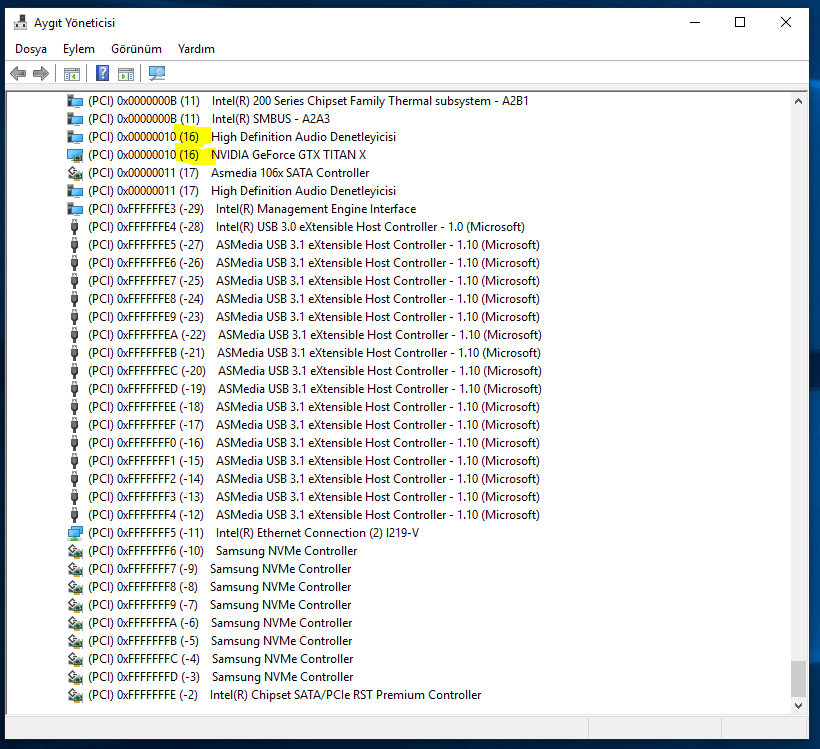Screen dimensions: 820x749
Task: Click icon of Samsung NVMe Controller (-3) row
Action: 75,677
